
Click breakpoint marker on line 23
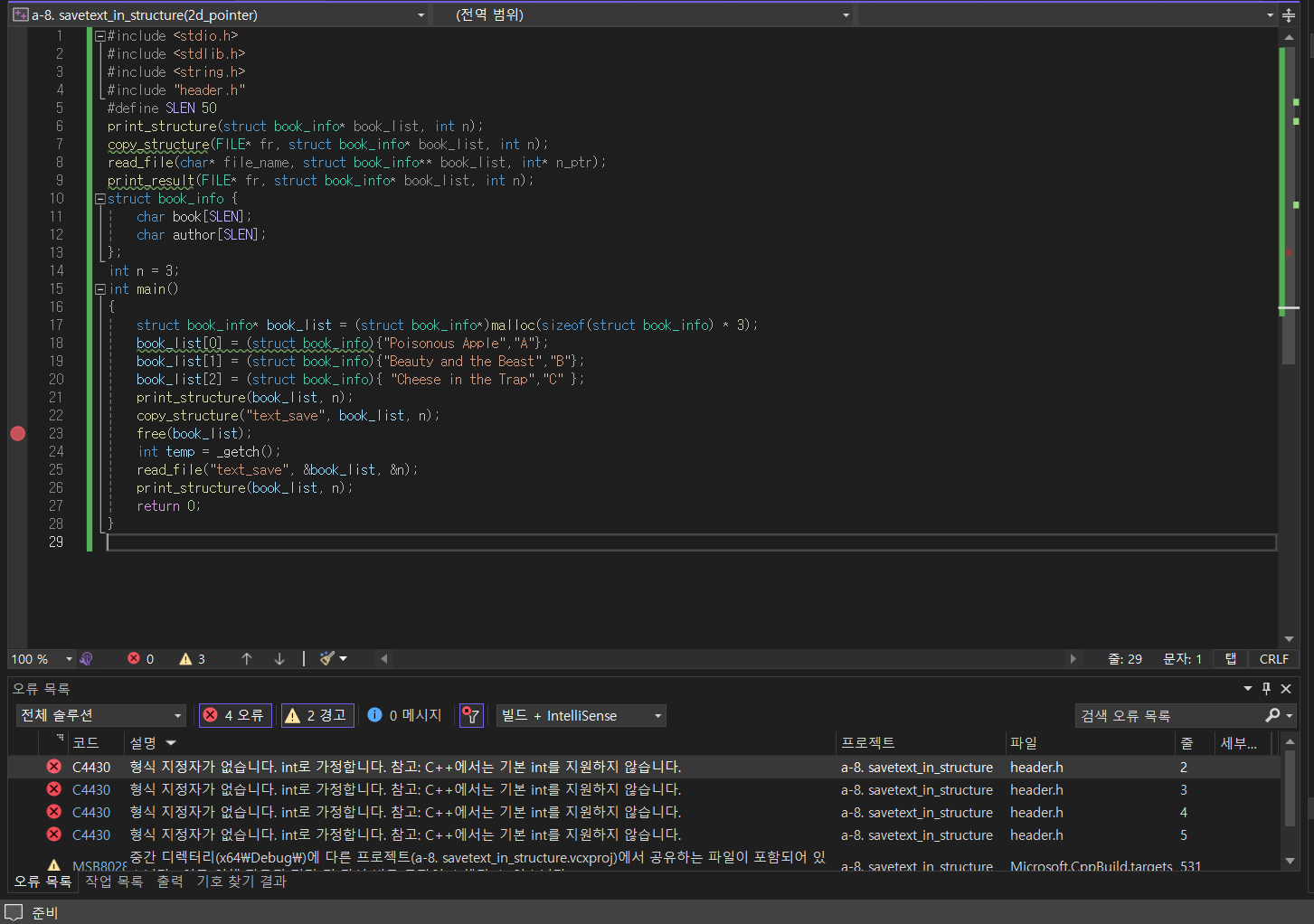[x=18, y=434]
